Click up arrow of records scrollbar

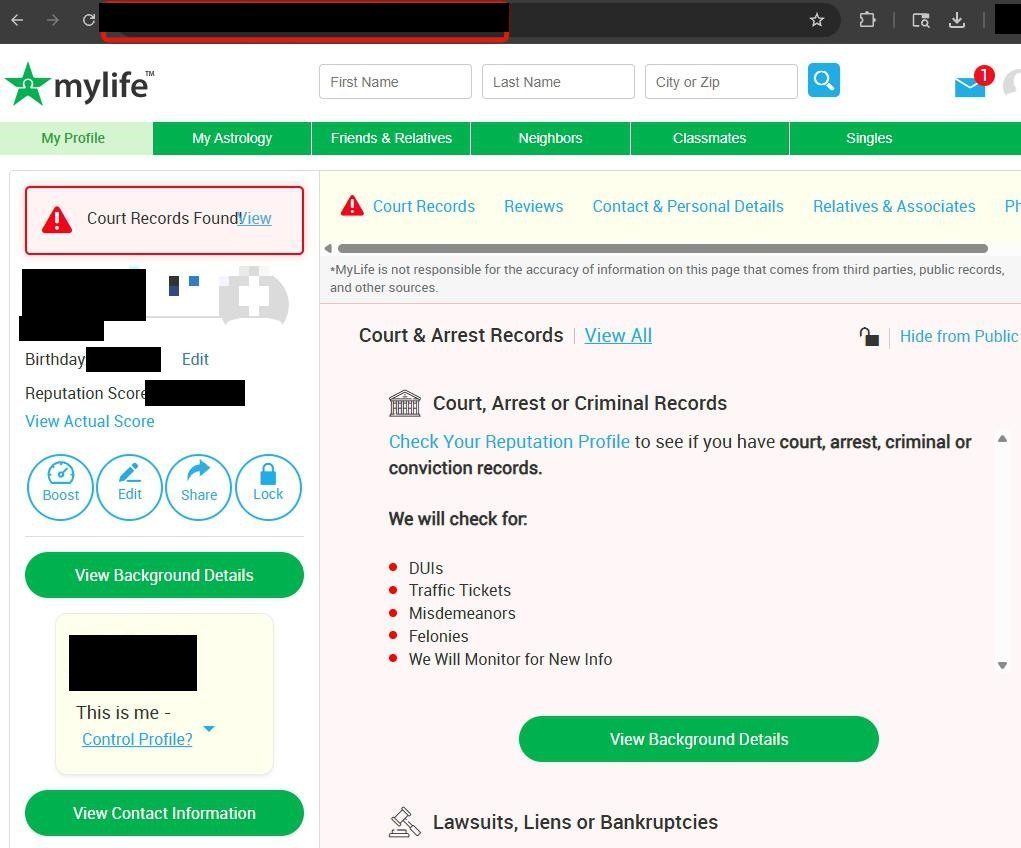[x=1003, y=439]
